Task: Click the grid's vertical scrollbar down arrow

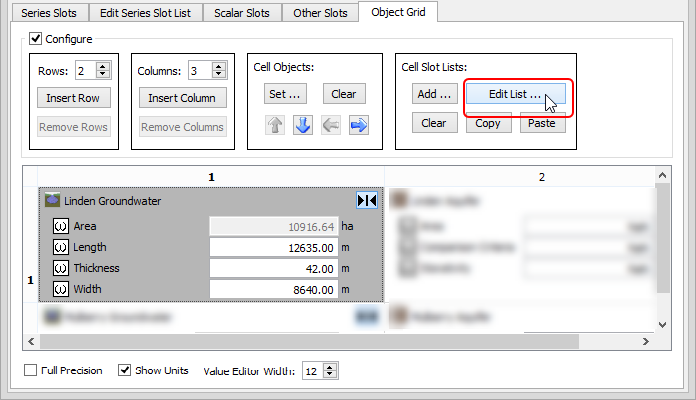Action: click(659, 323)
